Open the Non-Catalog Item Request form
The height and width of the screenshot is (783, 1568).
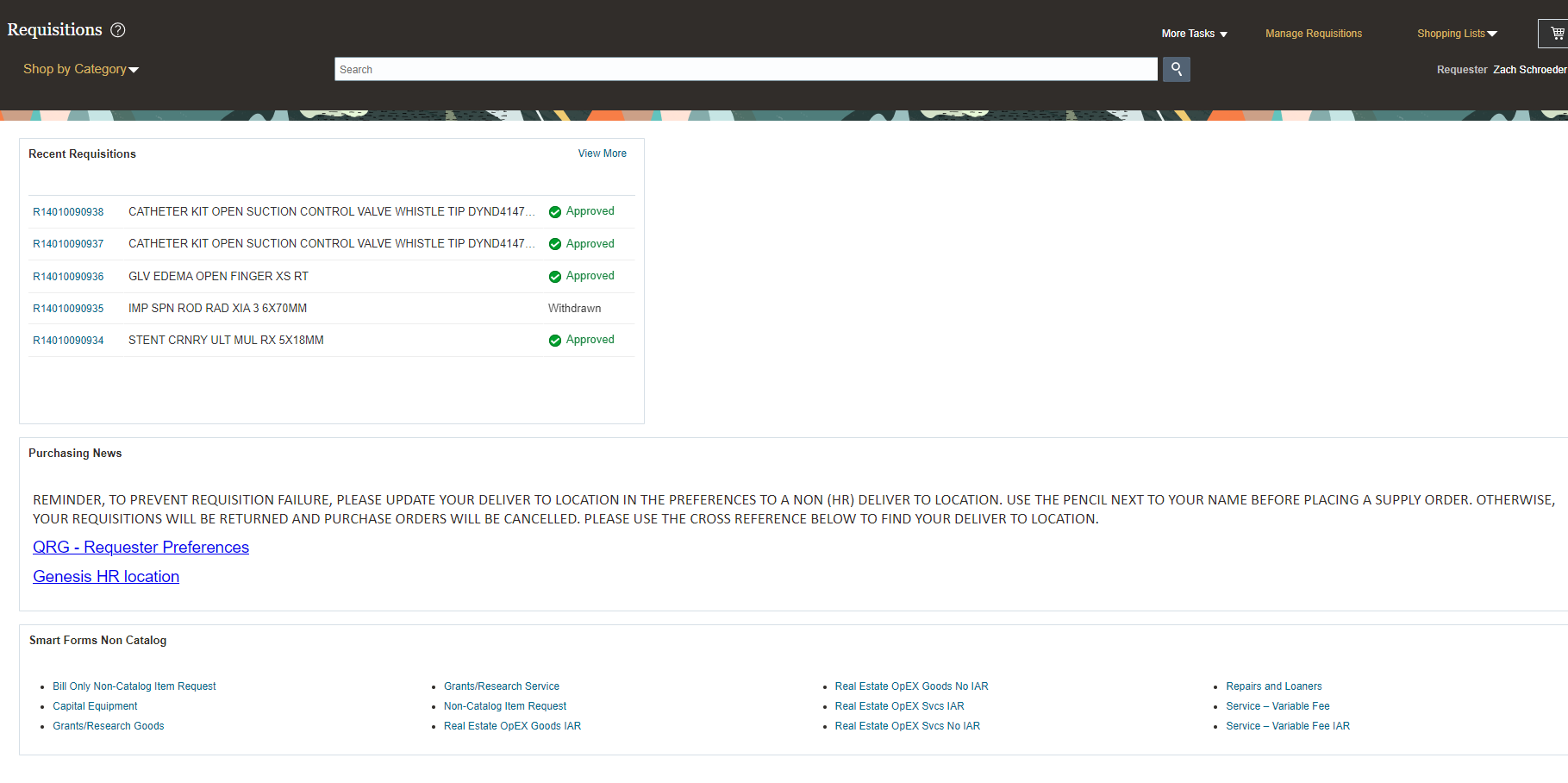504,705
